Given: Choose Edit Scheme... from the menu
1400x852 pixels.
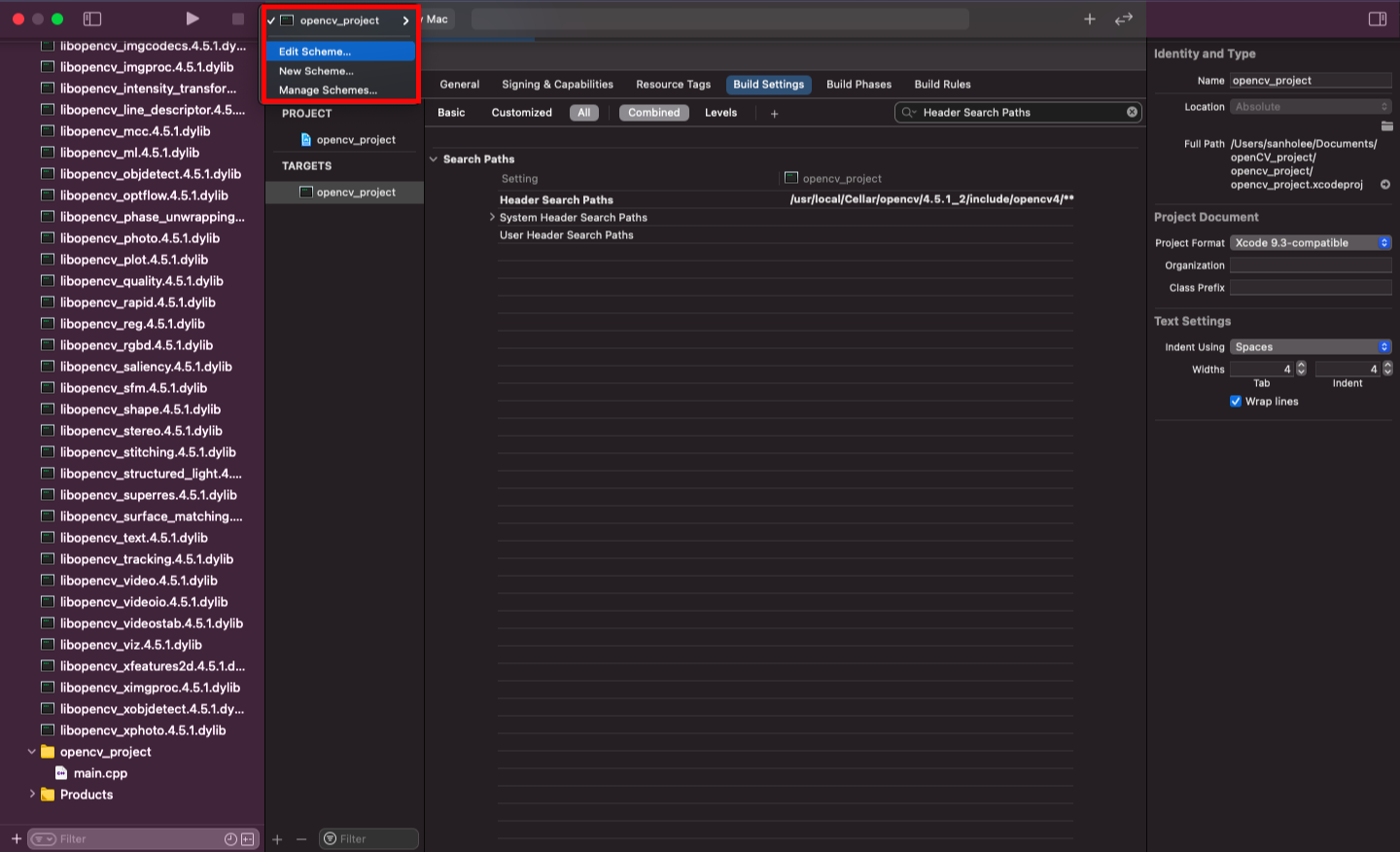Looking at the screenshot, I should pyautogui.click(x=340, y=52).
